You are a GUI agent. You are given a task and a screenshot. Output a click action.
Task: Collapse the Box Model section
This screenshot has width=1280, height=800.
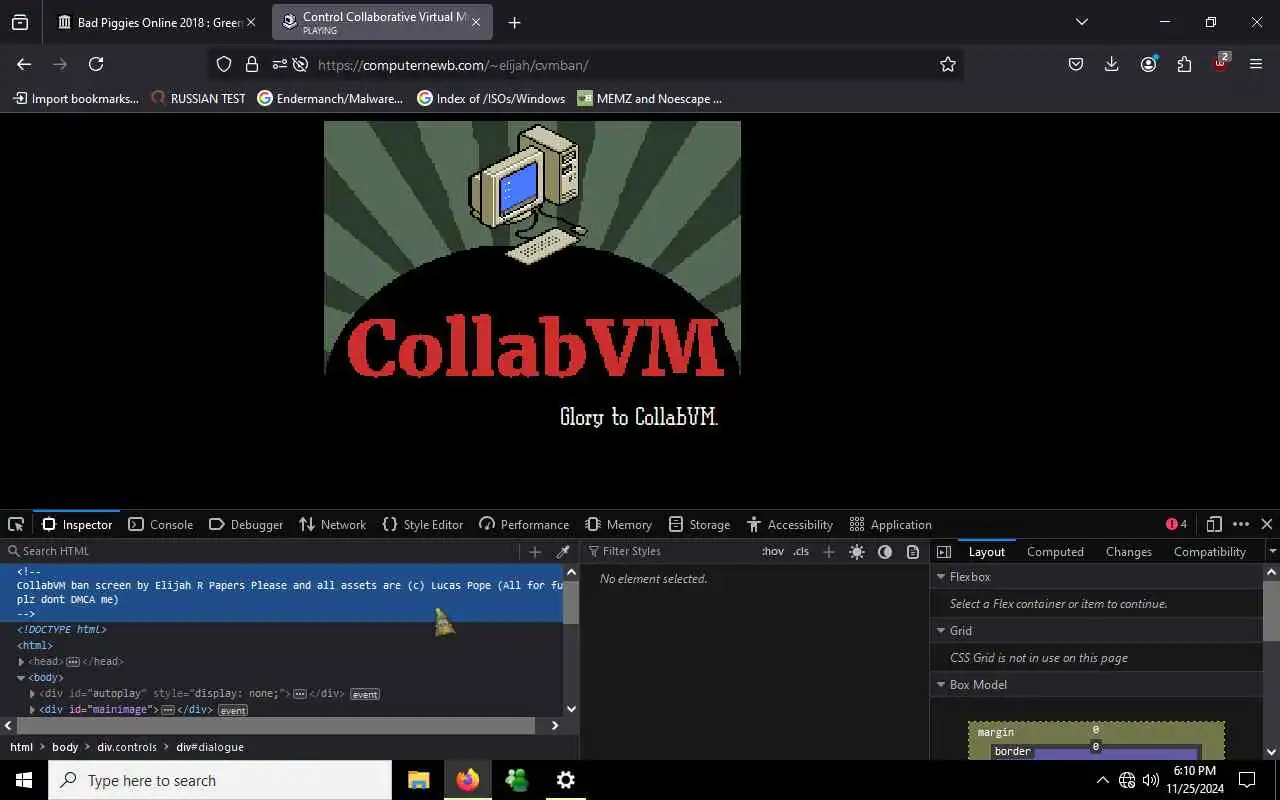click(x=941, y=685)
